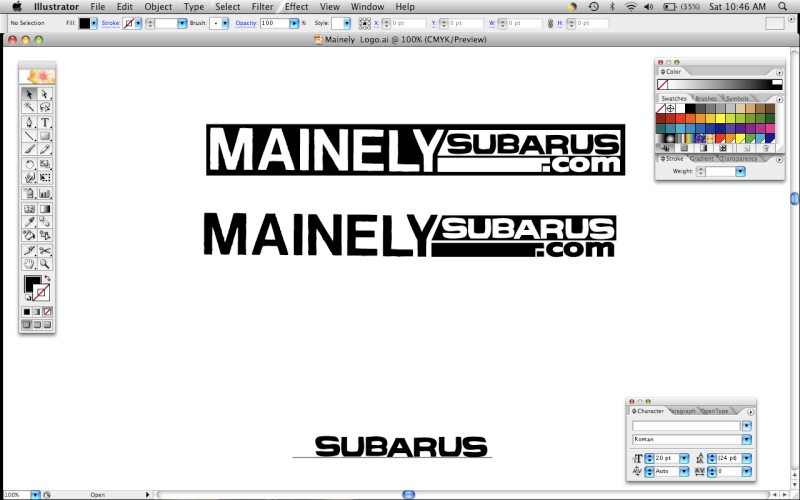800x500 pixels.
Task: Pick the Mesh tool
Action: 29,209
